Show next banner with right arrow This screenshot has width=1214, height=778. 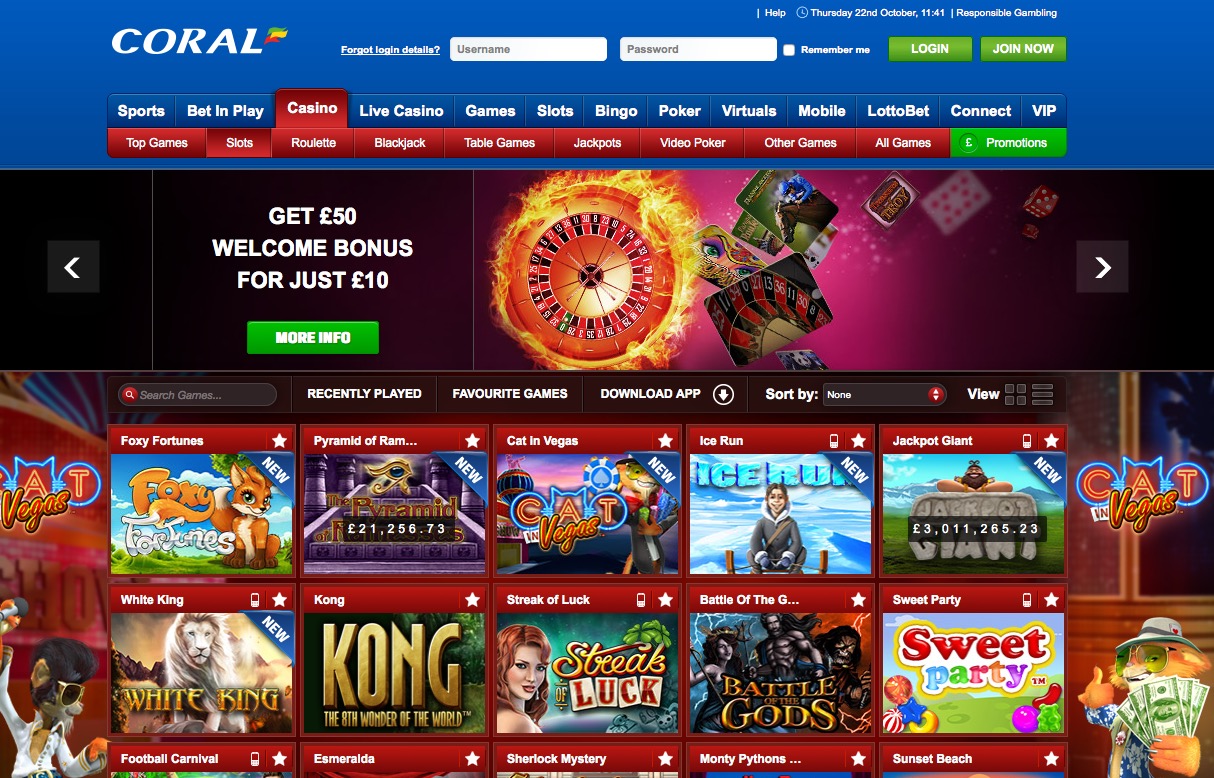[1102, 266]
